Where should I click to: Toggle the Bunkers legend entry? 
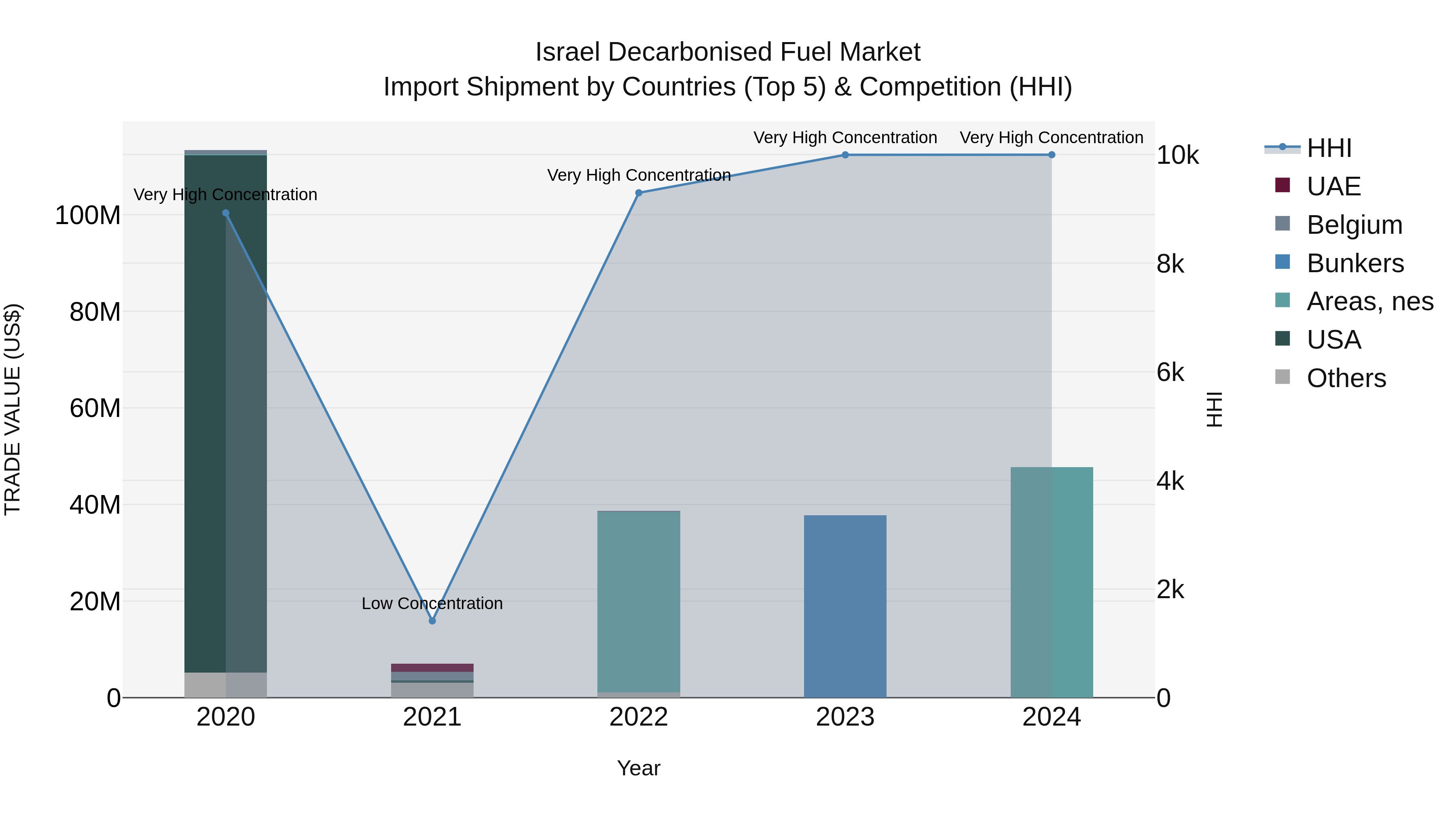1339,263
